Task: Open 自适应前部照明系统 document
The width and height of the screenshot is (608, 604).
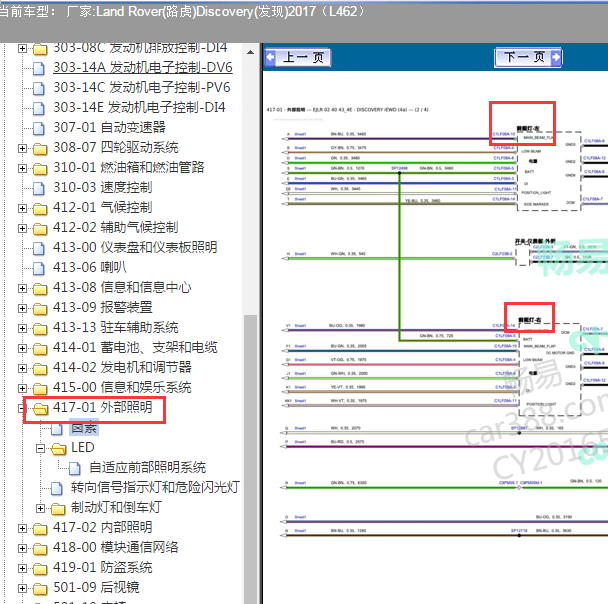Action: [x=148, y=467]
